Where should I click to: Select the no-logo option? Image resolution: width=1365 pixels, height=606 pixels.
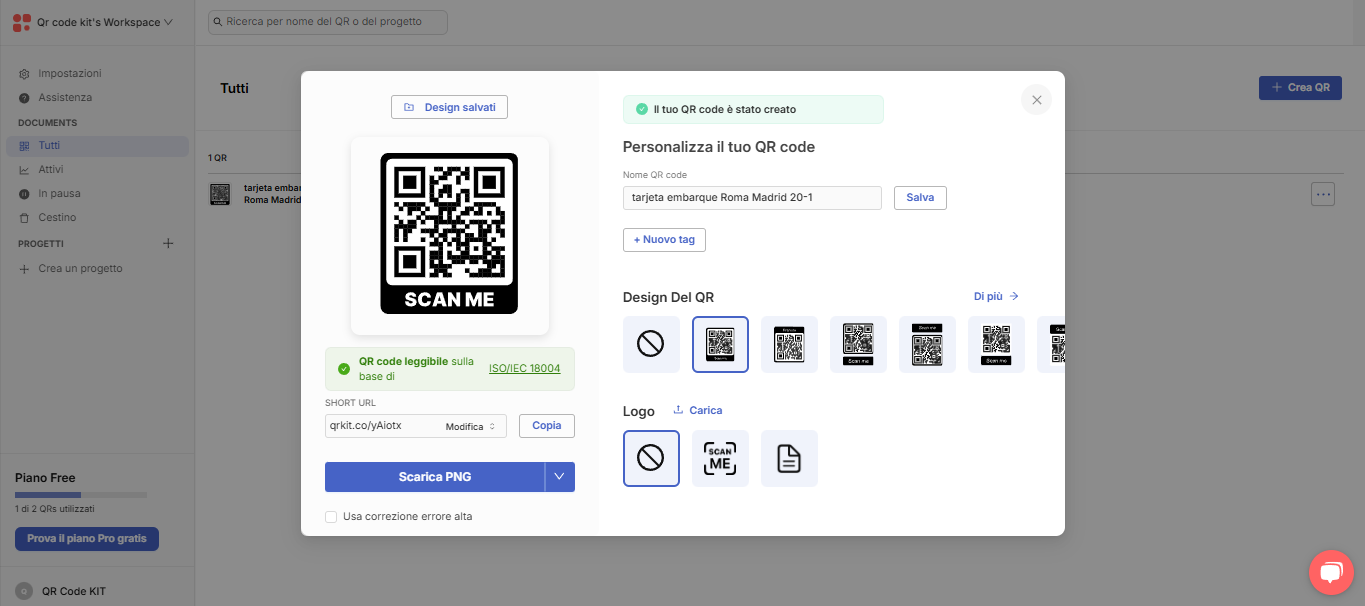click(651, 458)
